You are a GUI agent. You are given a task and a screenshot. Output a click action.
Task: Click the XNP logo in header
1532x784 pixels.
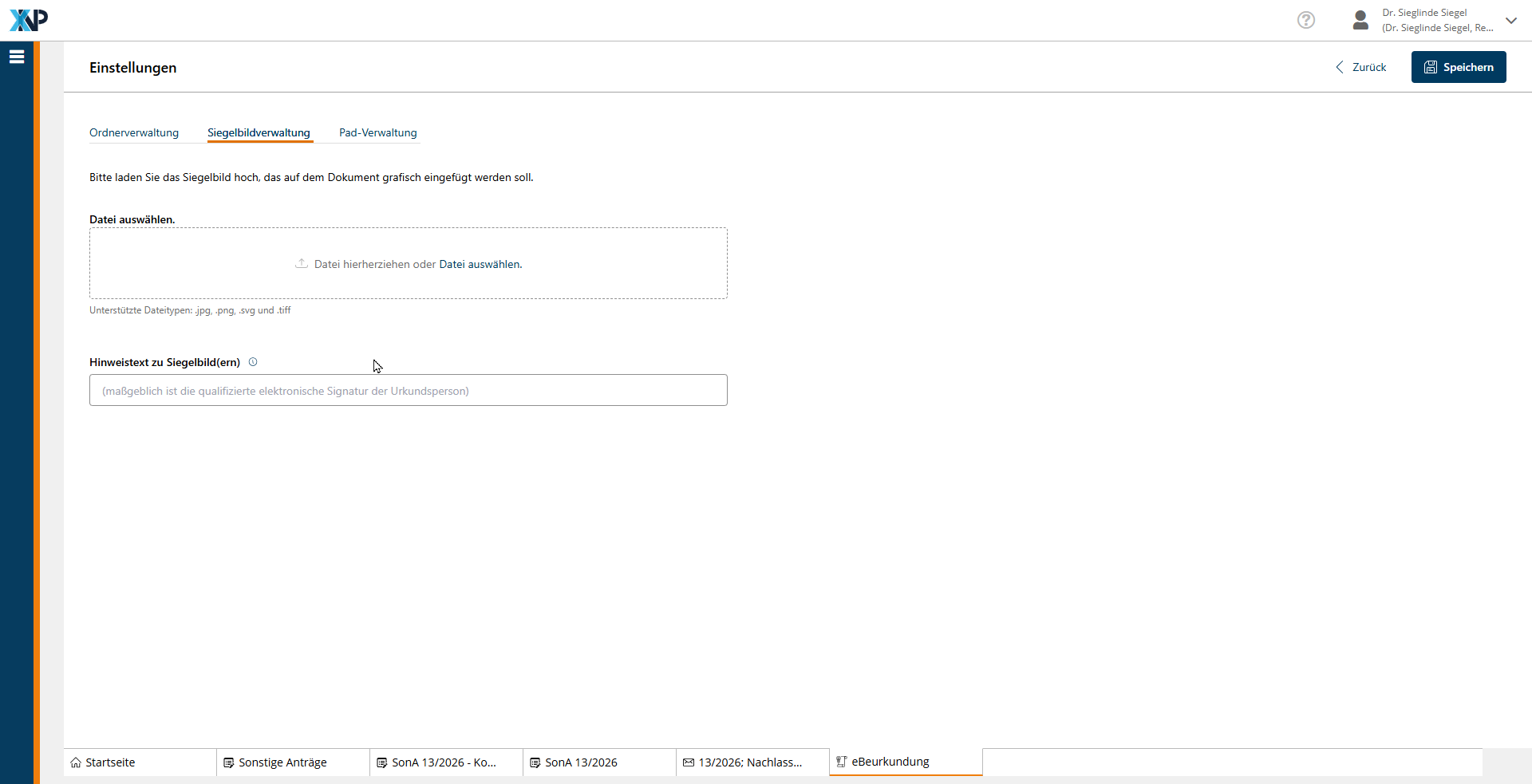click(x=29, y=20)
